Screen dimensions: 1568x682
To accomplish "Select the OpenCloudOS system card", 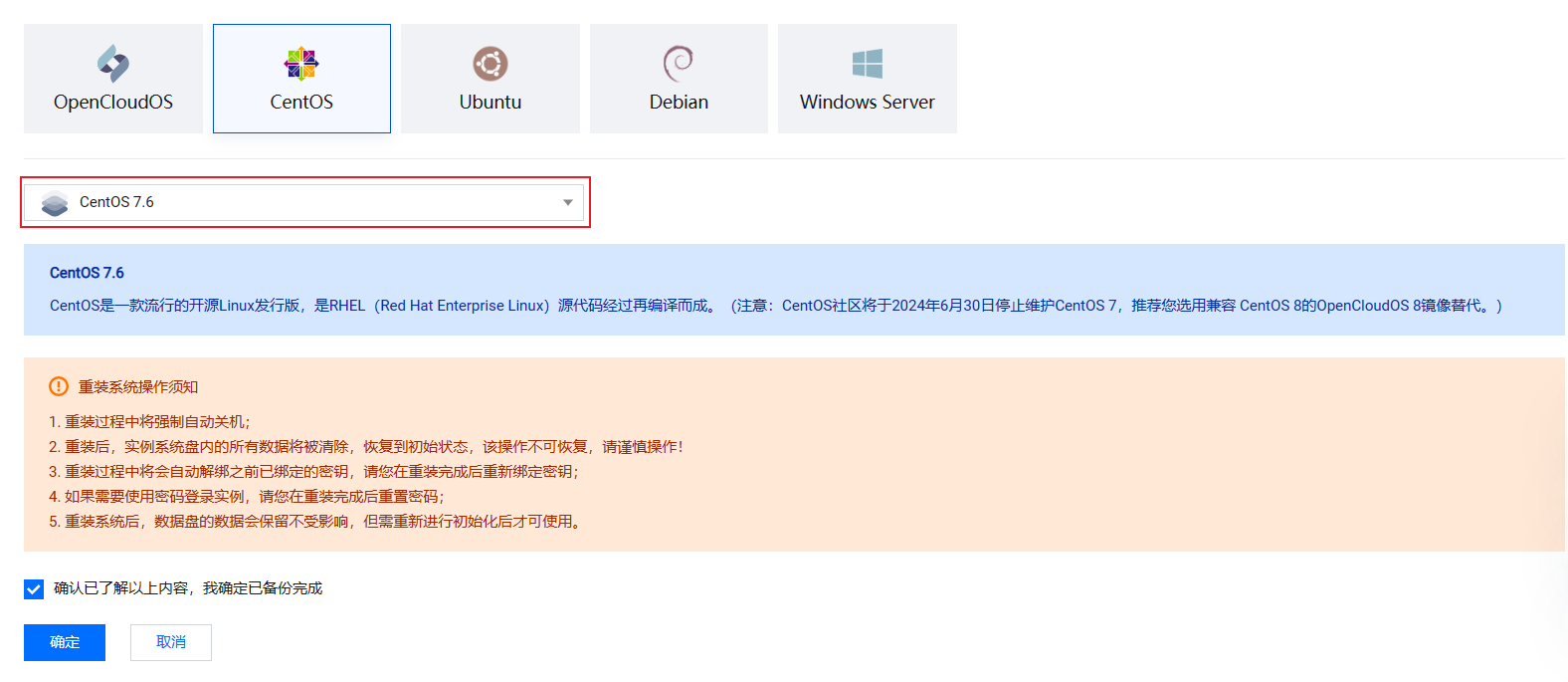I will coord(113,79).
